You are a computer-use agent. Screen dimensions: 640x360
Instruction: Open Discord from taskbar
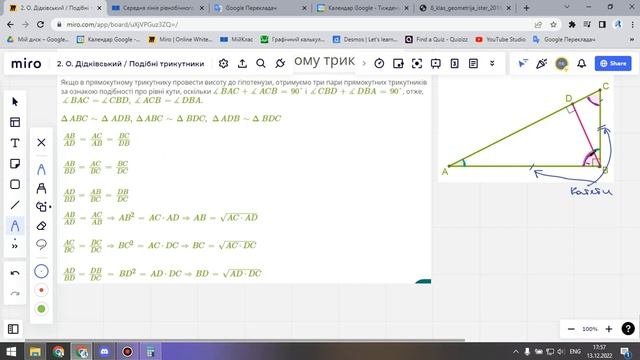click(x=104, y=351)
